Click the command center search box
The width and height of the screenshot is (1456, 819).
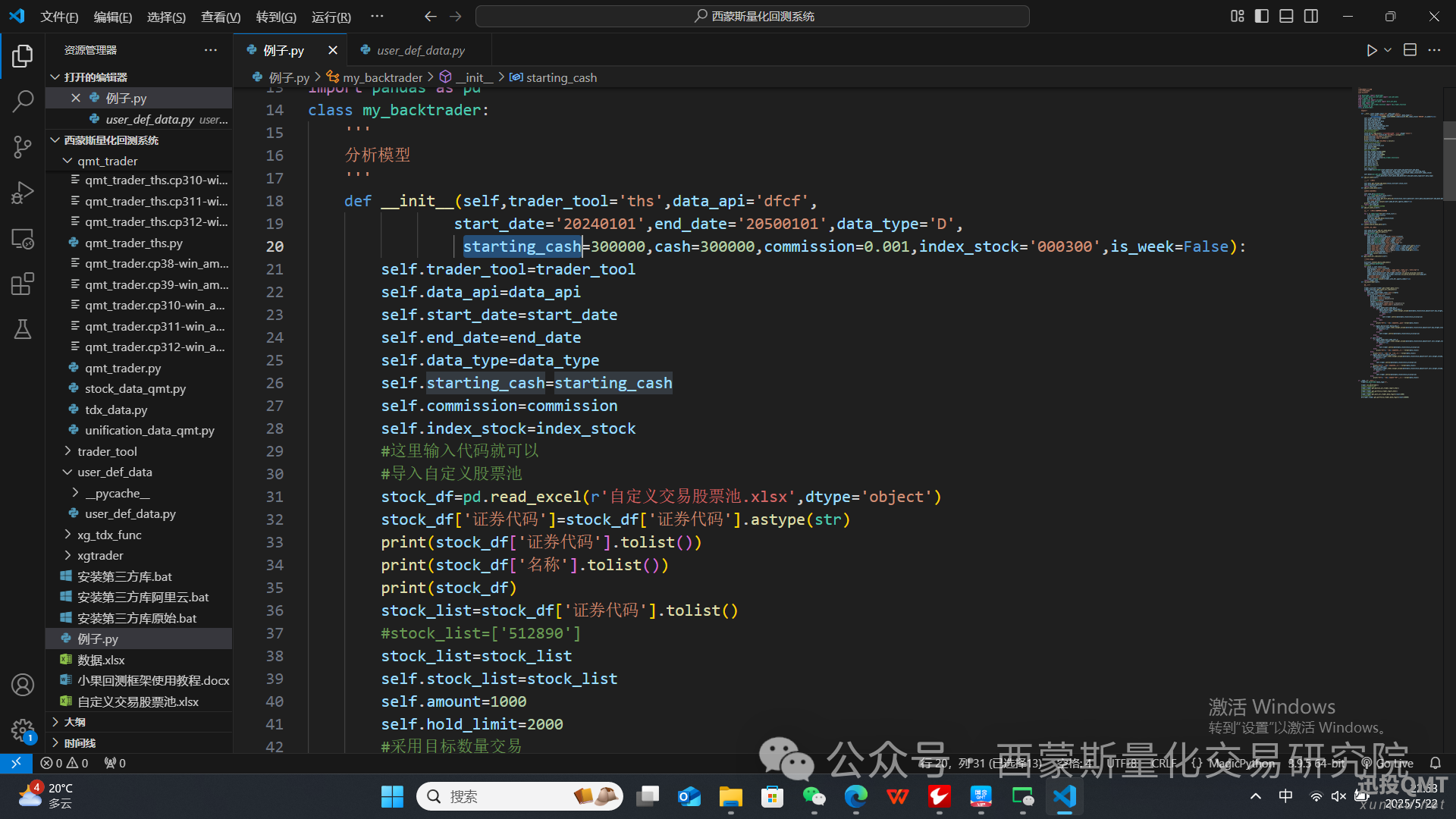pos(752,16)
